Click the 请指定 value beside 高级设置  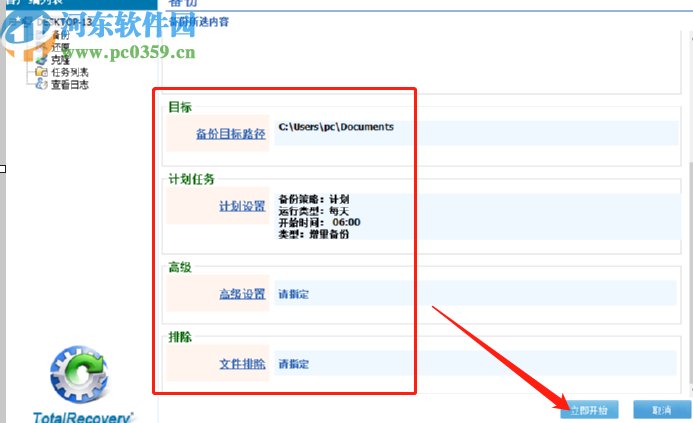coord(293,294)
